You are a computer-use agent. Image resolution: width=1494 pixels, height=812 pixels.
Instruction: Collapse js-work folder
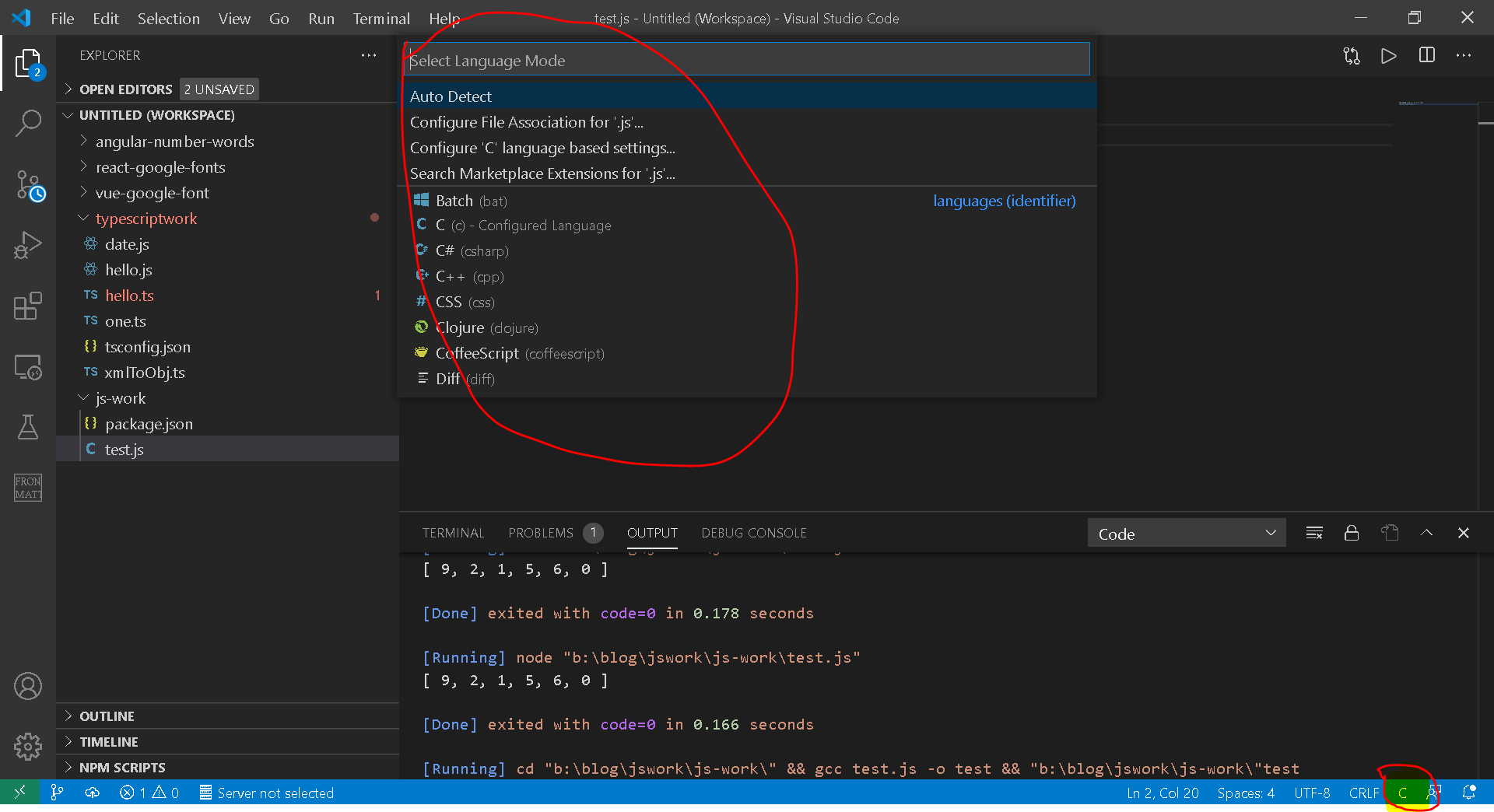pos(120,398)
